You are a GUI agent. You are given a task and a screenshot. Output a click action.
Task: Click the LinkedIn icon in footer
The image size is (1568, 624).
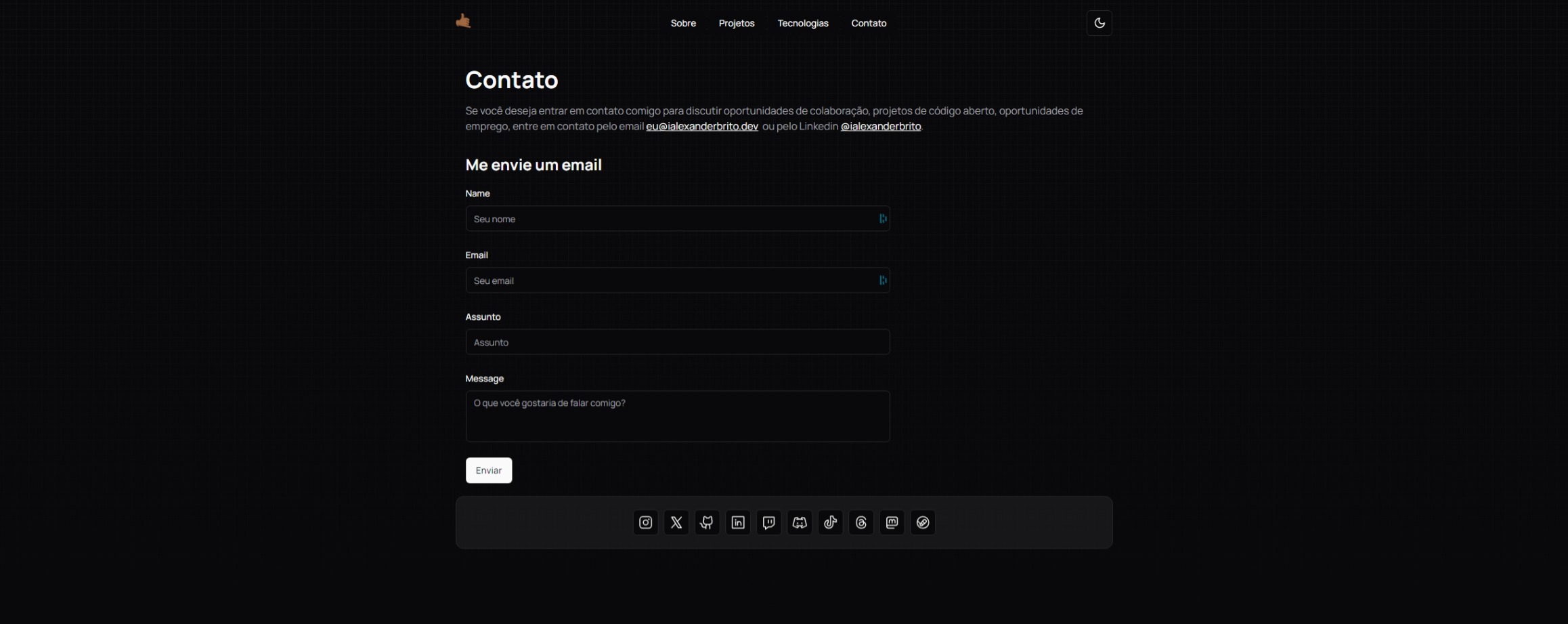[738, 522]
